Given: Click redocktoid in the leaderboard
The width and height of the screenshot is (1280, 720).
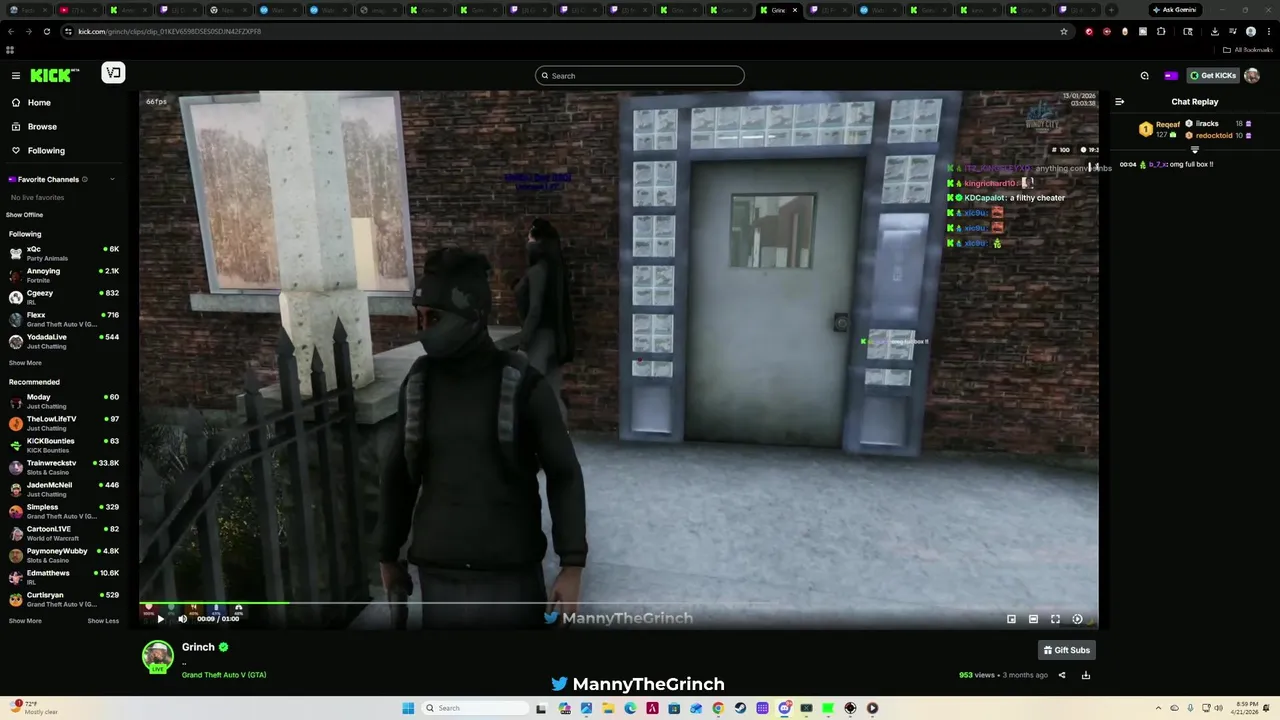Looking at the screenshot, I should point(1214,135).
